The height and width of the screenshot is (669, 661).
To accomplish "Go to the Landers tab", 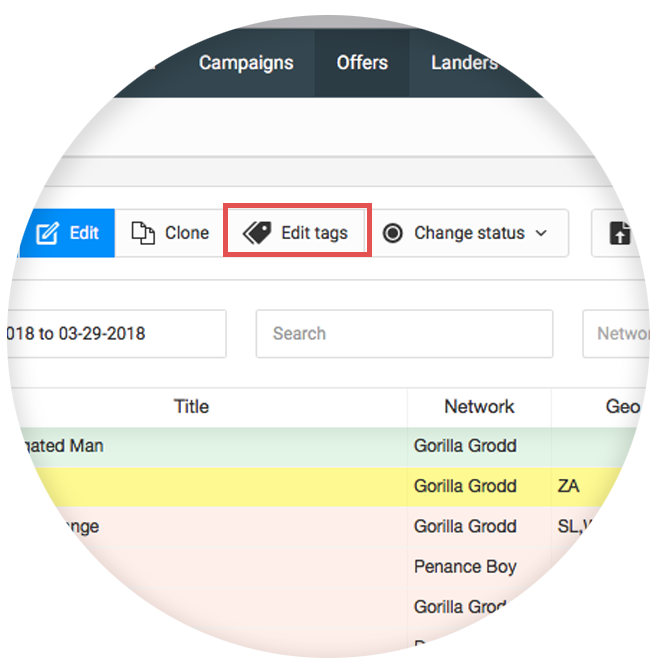I will (x=464, y=63).
